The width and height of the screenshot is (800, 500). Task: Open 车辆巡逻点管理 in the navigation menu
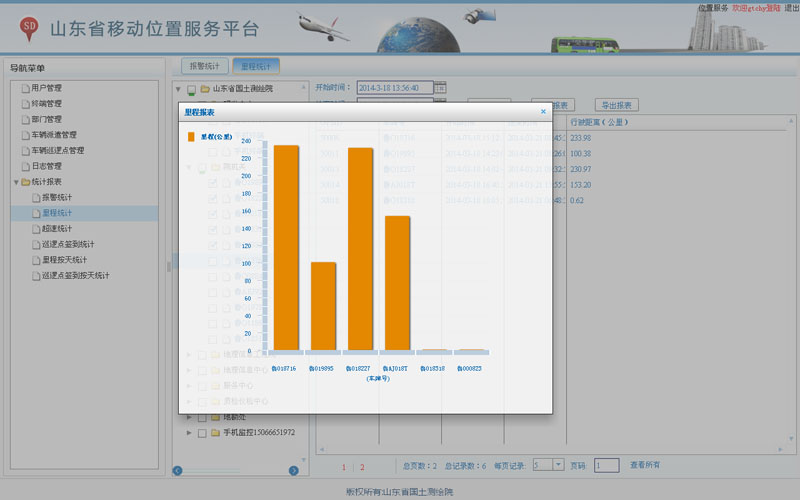pyautogui.click(x=58, y=151)
